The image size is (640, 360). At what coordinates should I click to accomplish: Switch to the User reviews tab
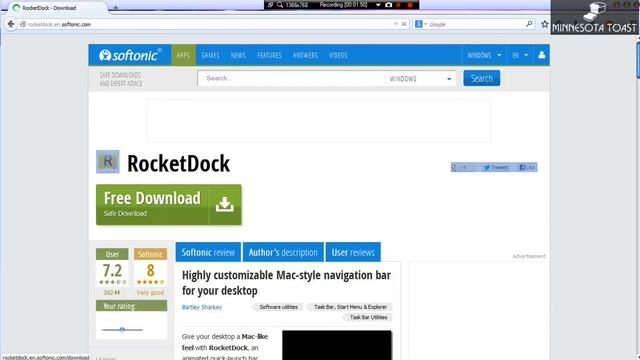(x=353, y=252)
